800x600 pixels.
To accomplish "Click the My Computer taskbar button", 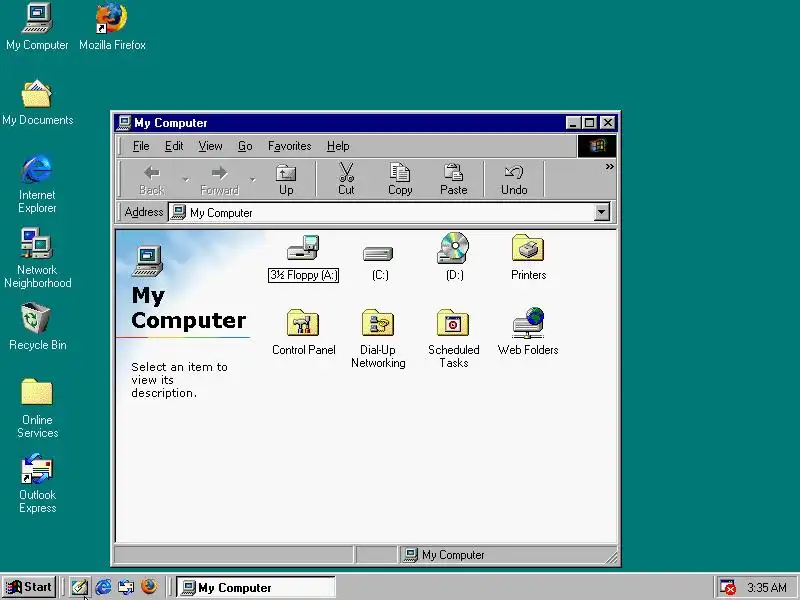I will (x=256, y=587).
